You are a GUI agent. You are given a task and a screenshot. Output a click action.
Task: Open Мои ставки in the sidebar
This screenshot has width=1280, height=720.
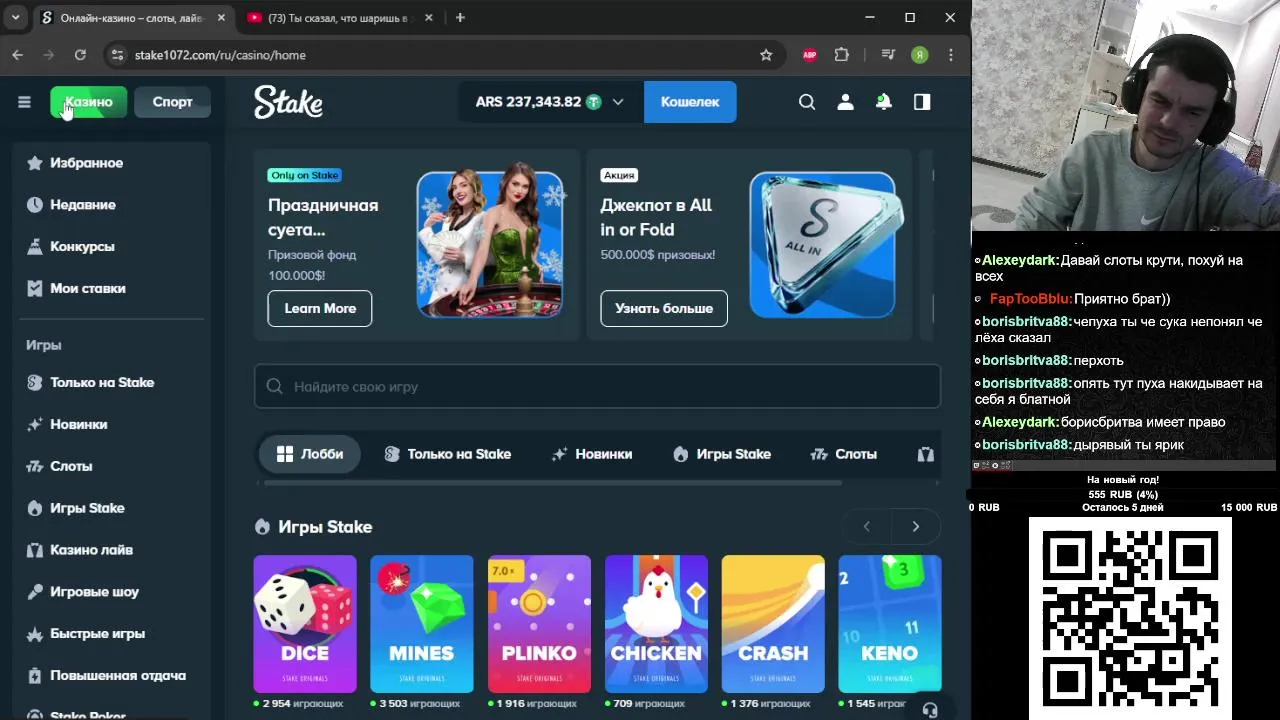click(112, 289)
